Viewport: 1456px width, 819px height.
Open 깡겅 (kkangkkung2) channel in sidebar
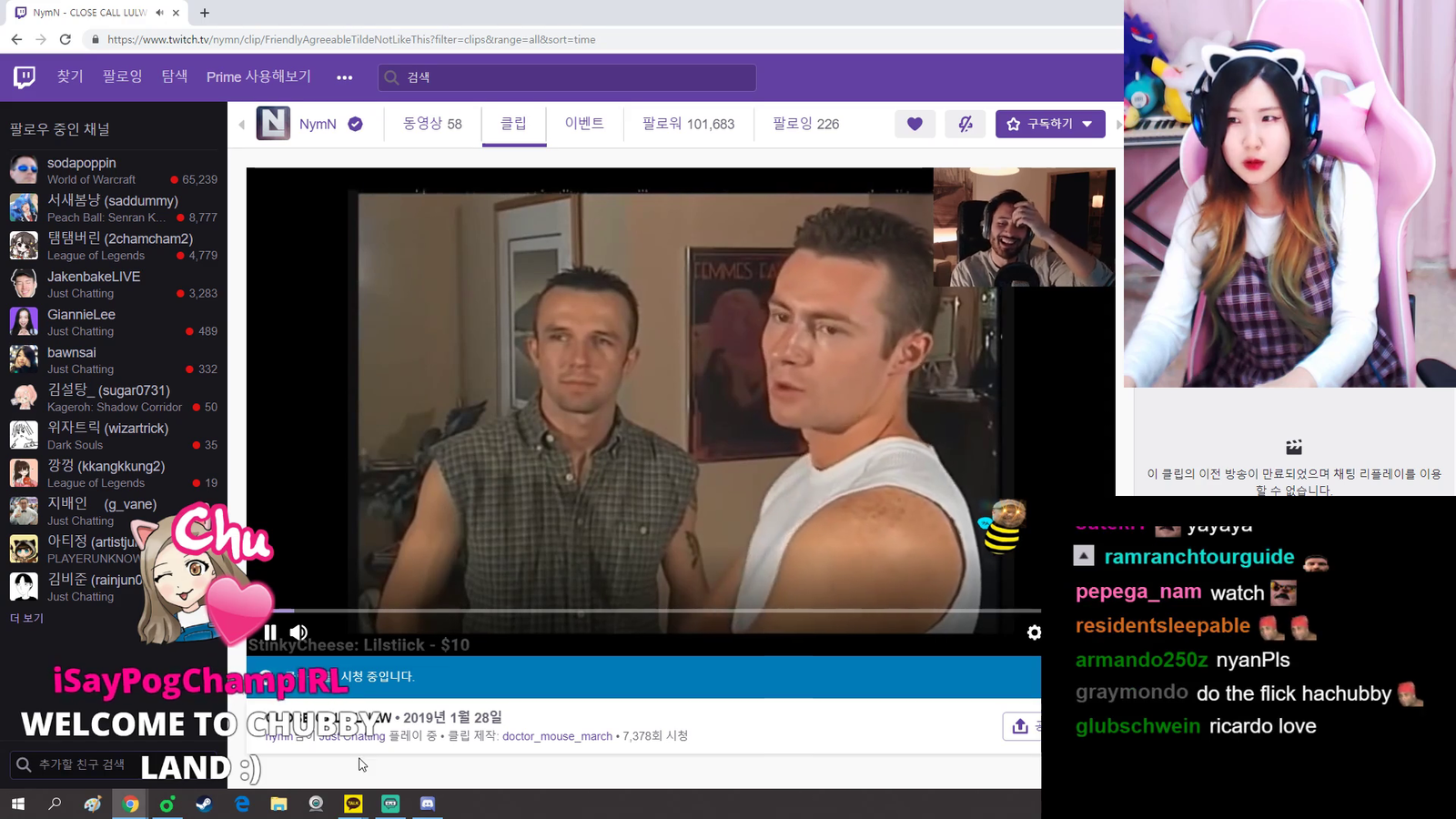click(x=114, y=474)
